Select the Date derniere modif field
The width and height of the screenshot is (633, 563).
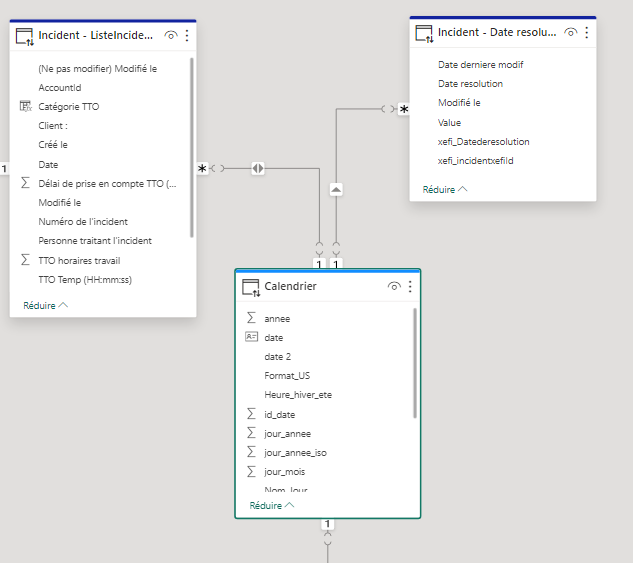point(481,65)
